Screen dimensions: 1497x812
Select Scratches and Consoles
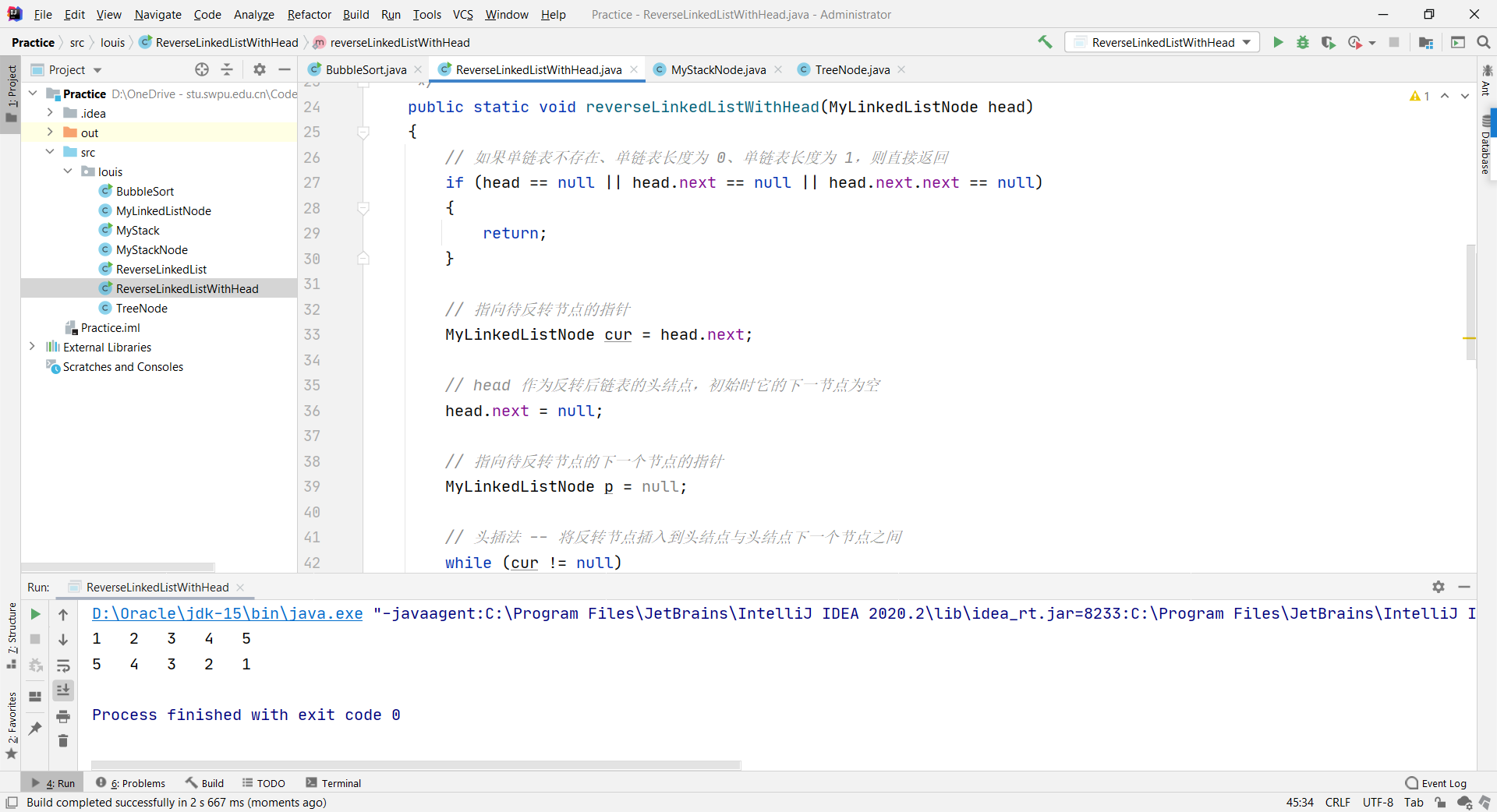[123, 366]
